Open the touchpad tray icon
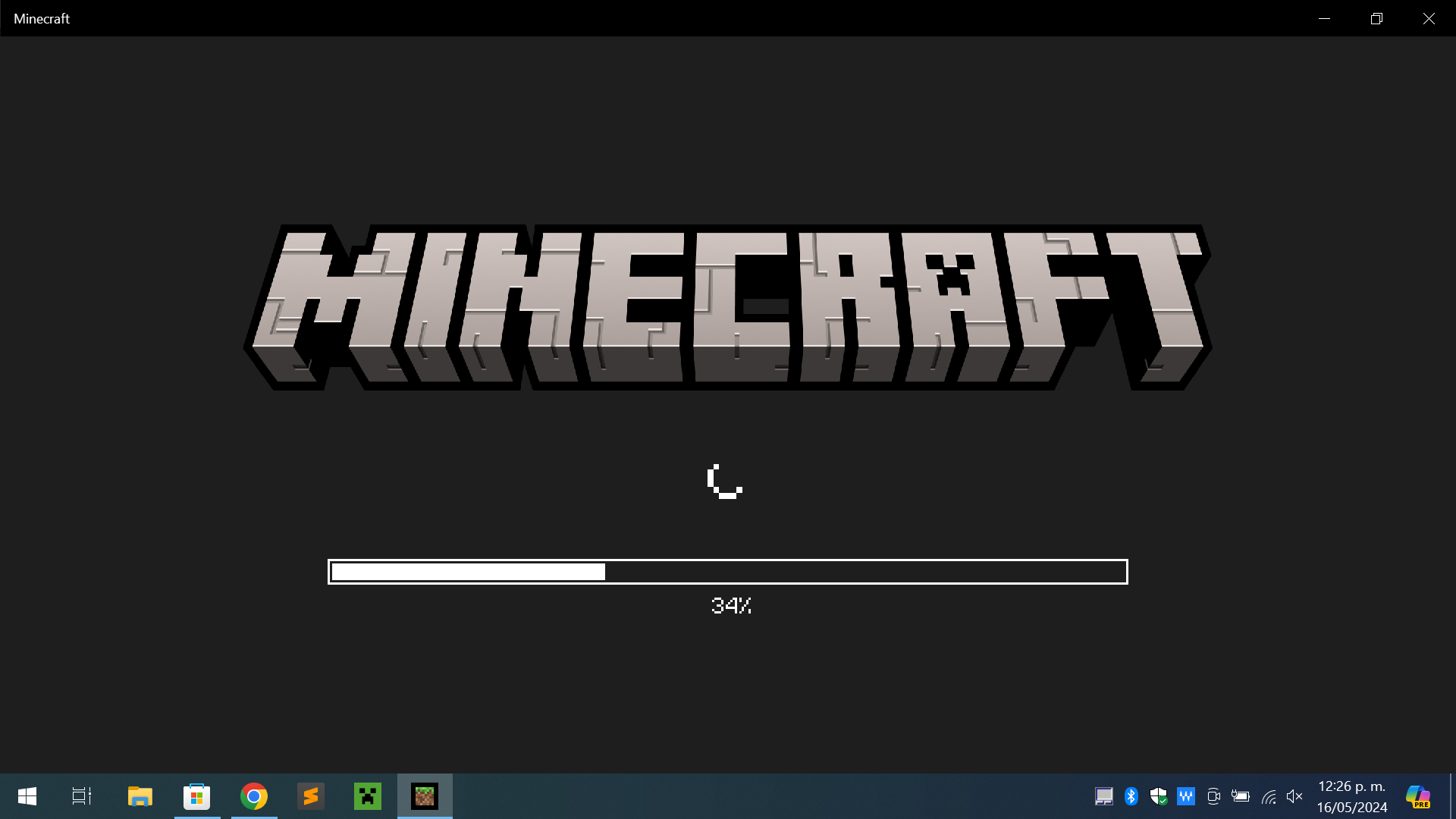This screenshot has height=819, width=1456. click(1103, 796)
